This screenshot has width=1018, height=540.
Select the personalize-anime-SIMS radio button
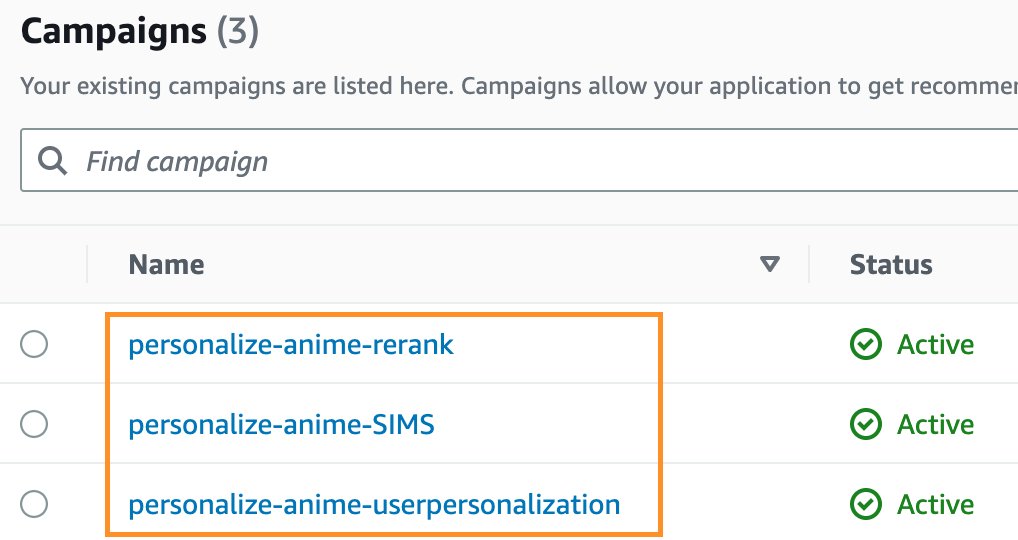coord(34,424)
